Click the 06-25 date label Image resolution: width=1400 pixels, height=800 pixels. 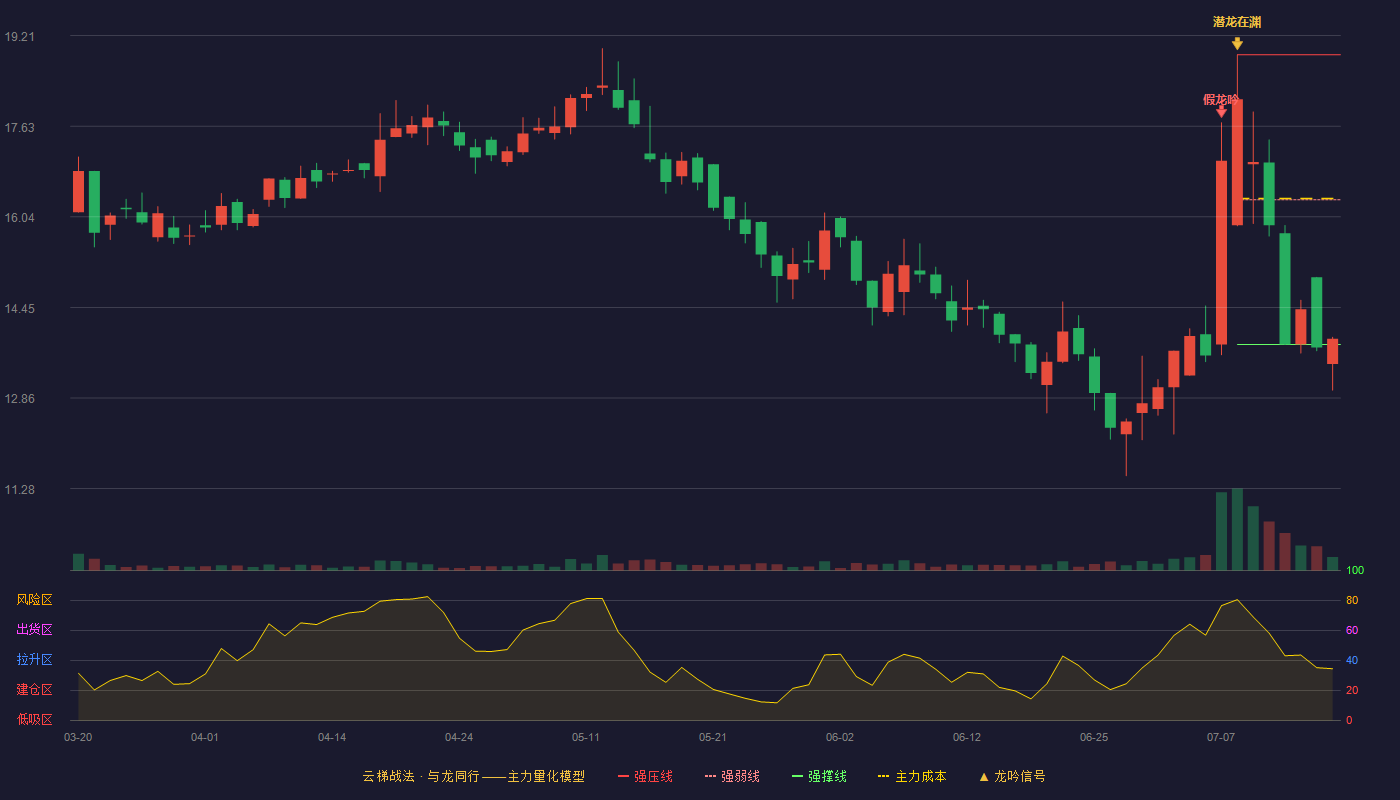pos(1094,737)
